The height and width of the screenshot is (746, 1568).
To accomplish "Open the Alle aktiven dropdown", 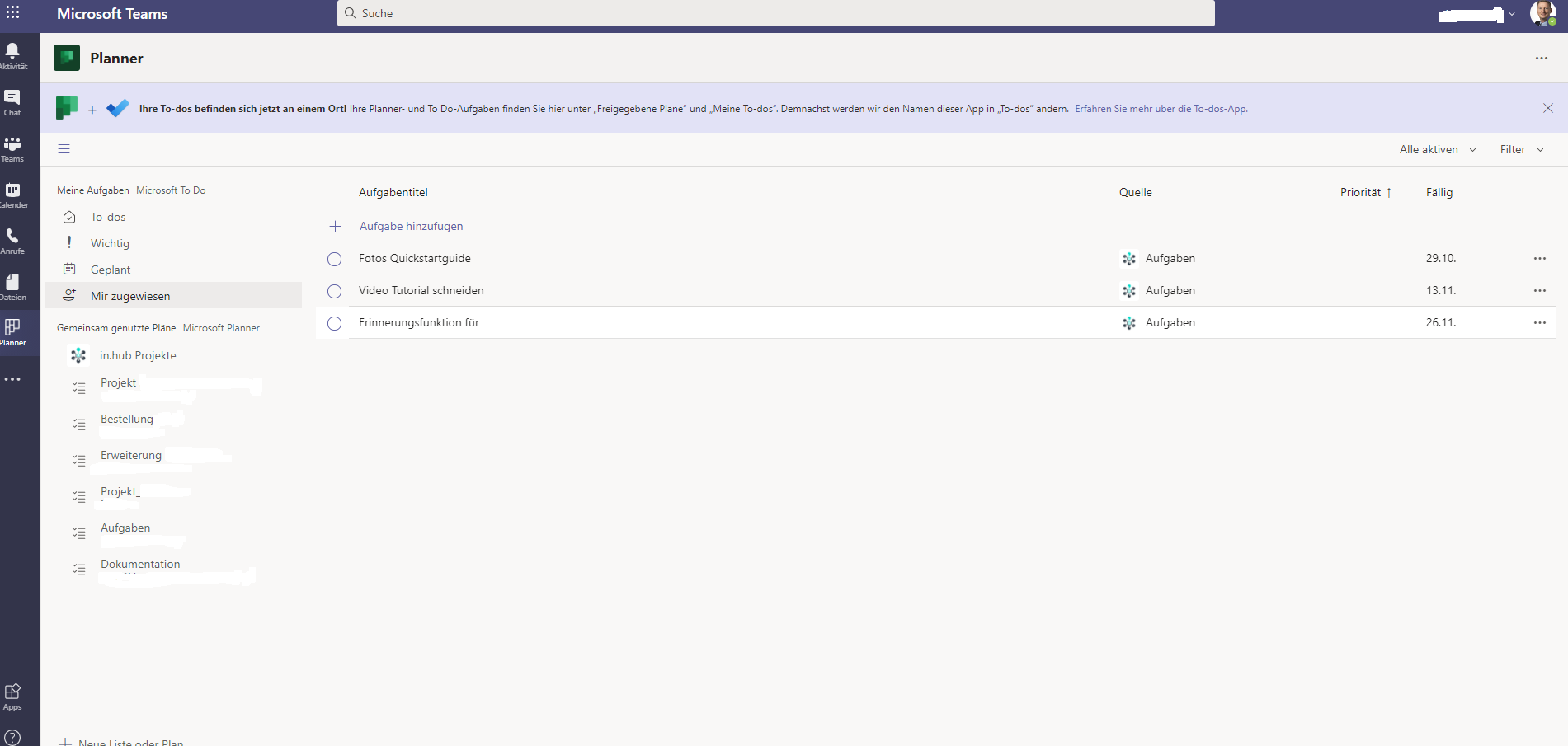I will 1437,149.
